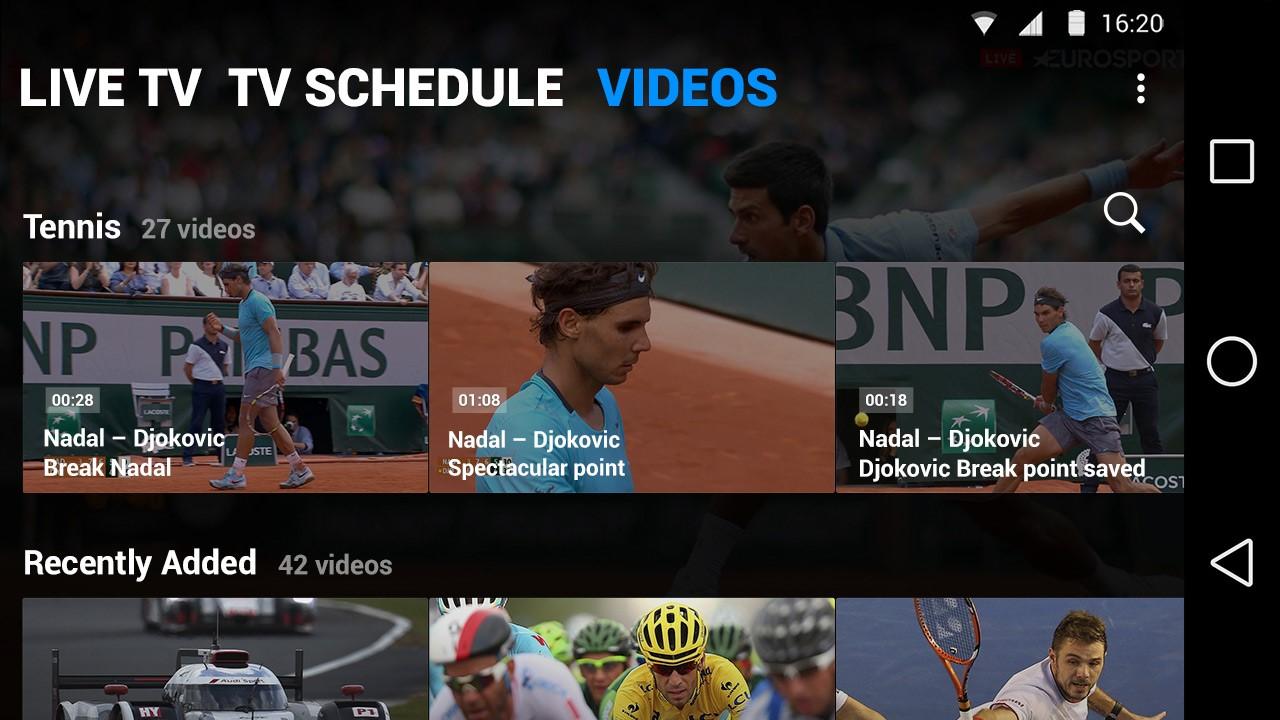The height and width of the screenshot is (720, 1280).
Task: Tap the Android home circle button
Action: click(1232, 361)
